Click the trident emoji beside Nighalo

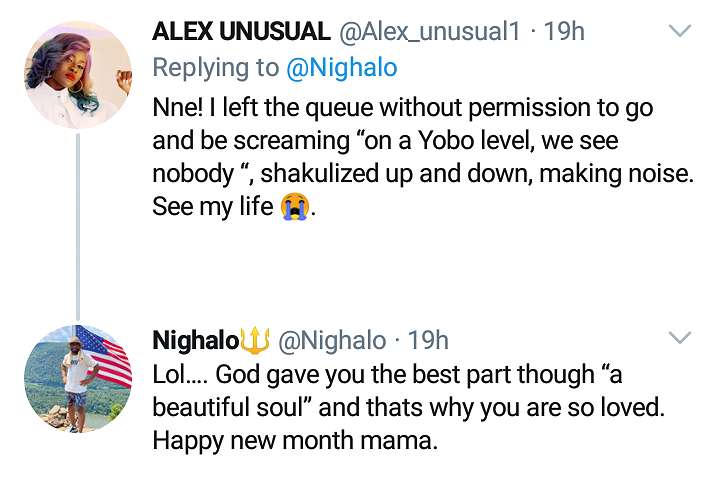pos(254,340)
